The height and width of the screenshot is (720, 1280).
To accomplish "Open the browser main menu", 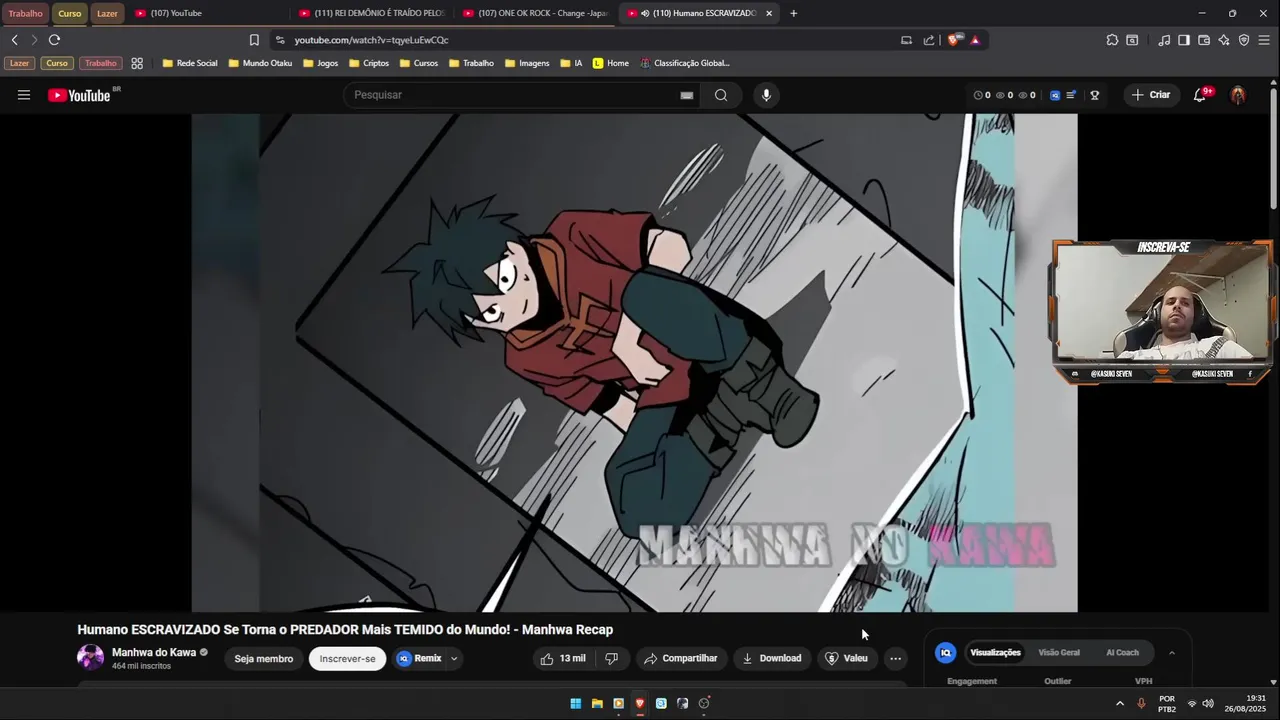I will (x=1264, y=40).
